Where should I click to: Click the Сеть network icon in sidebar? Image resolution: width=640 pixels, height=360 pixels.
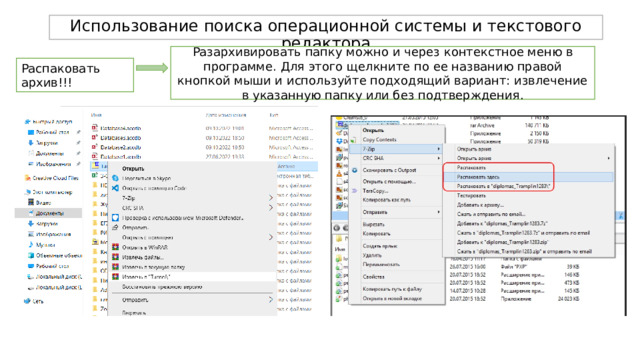click(x=27, y=301)
